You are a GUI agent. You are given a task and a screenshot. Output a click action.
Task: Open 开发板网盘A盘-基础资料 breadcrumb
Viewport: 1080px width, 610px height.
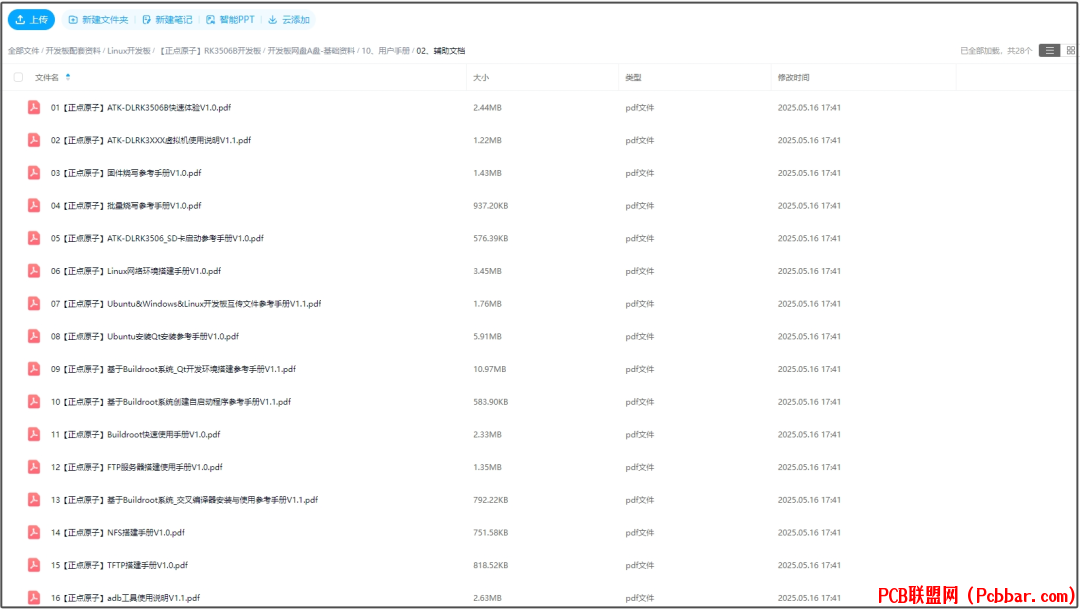click(x=311, y=51)
